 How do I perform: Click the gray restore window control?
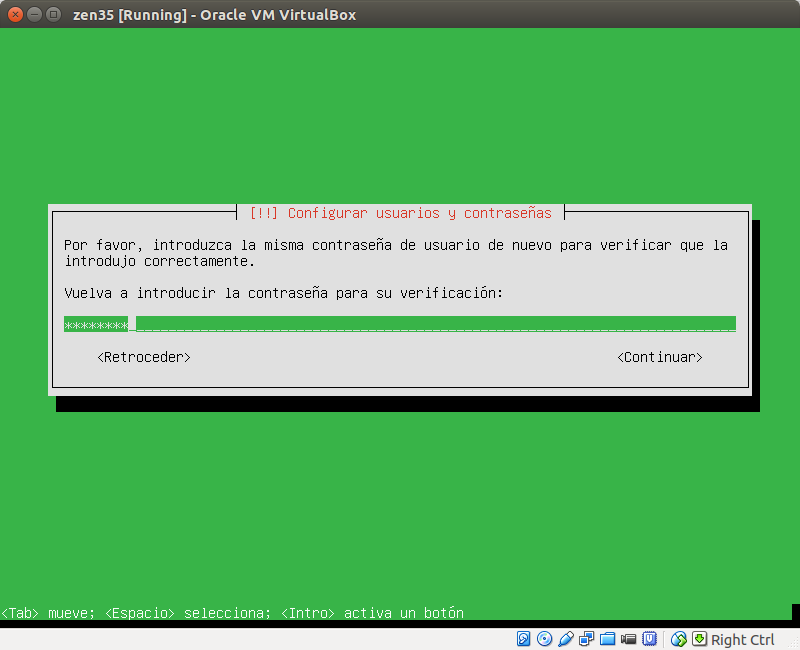[51, 15]
